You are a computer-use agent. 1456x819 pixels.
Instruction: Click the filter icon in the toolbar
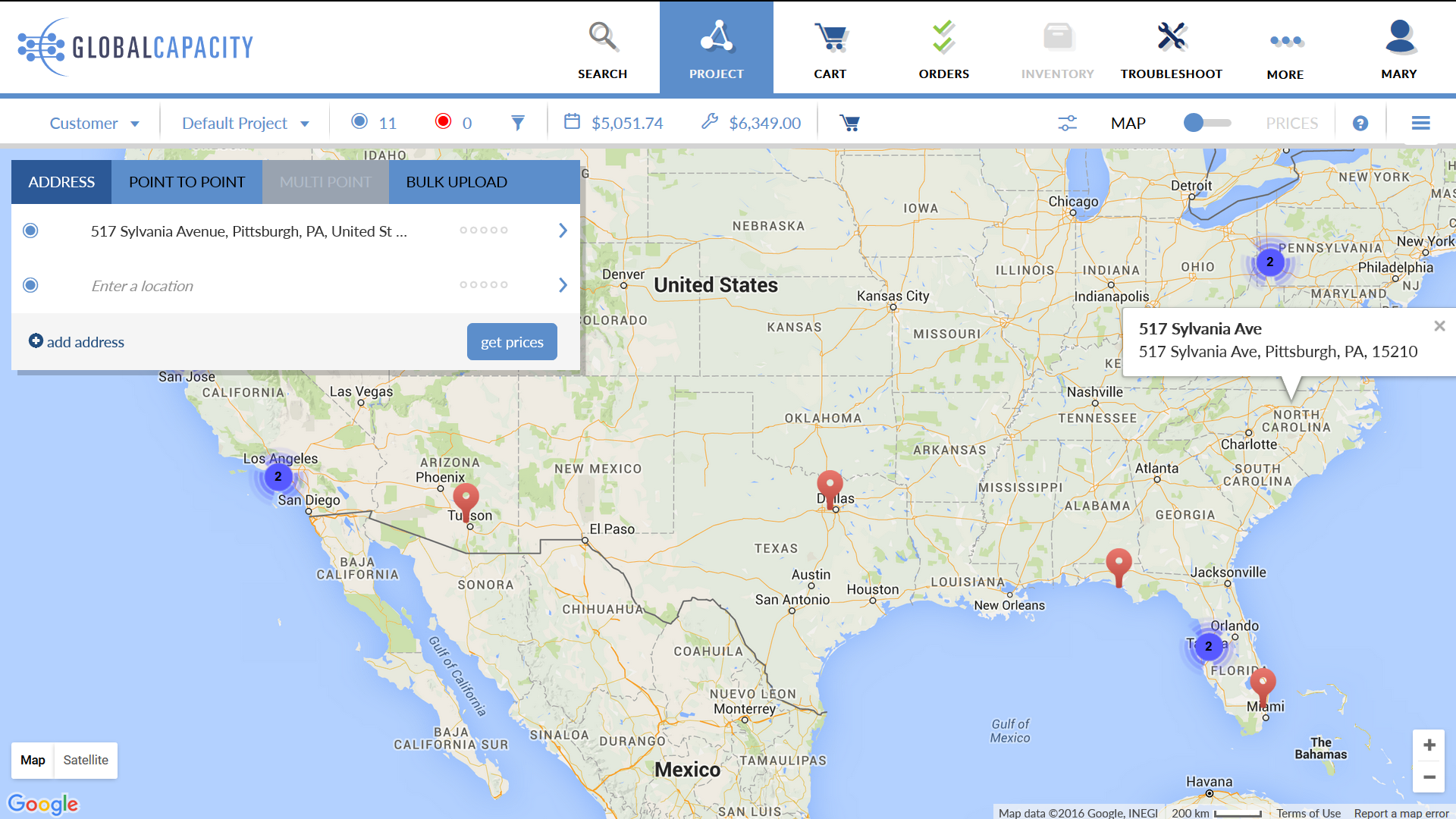[x=517, y=122]
